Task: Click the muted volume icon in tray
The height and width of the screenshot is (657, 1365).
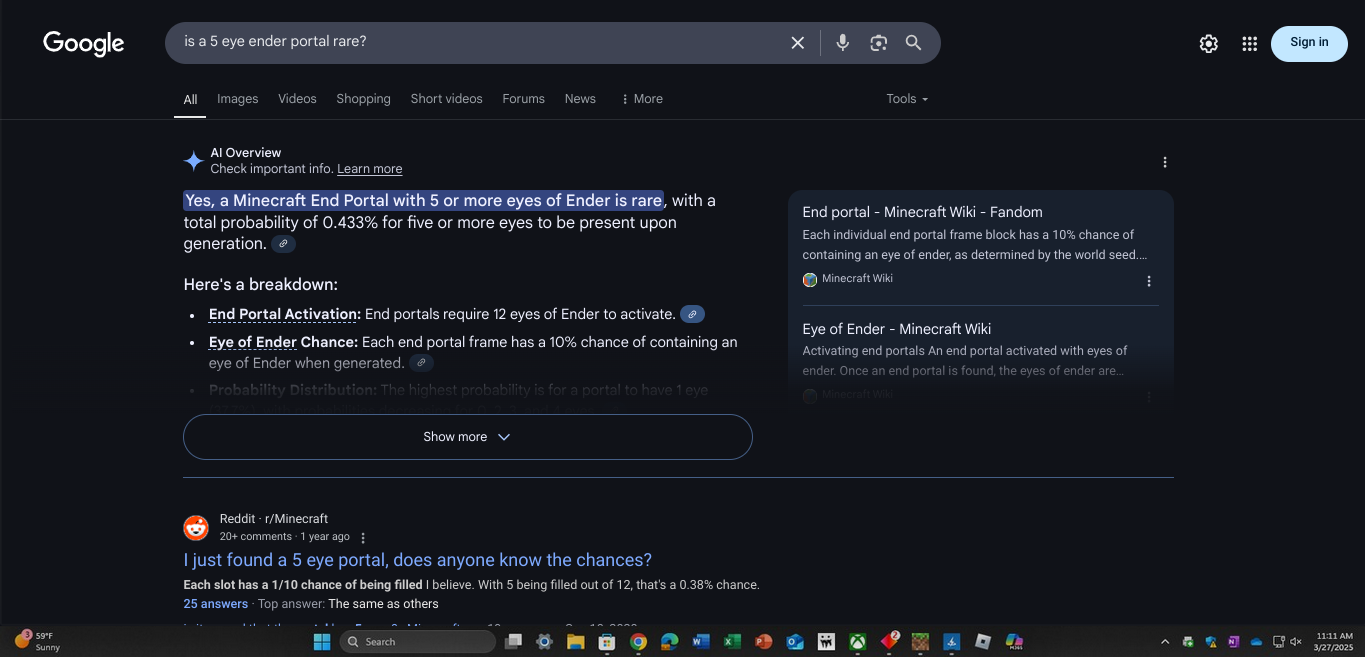Action: coord(1297,642)
